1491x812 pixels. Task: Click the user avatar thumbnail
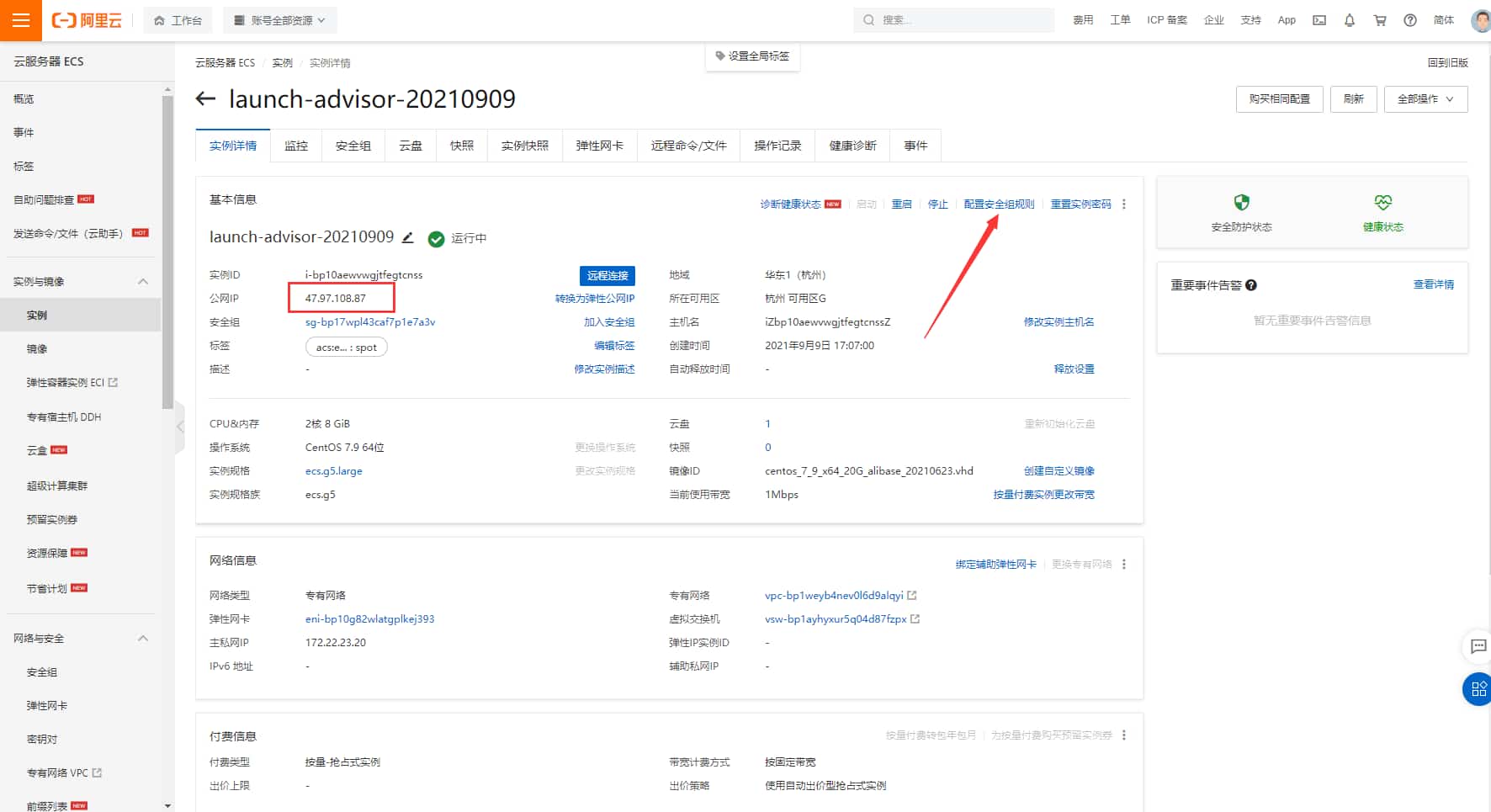click(x=1479, y=20)
